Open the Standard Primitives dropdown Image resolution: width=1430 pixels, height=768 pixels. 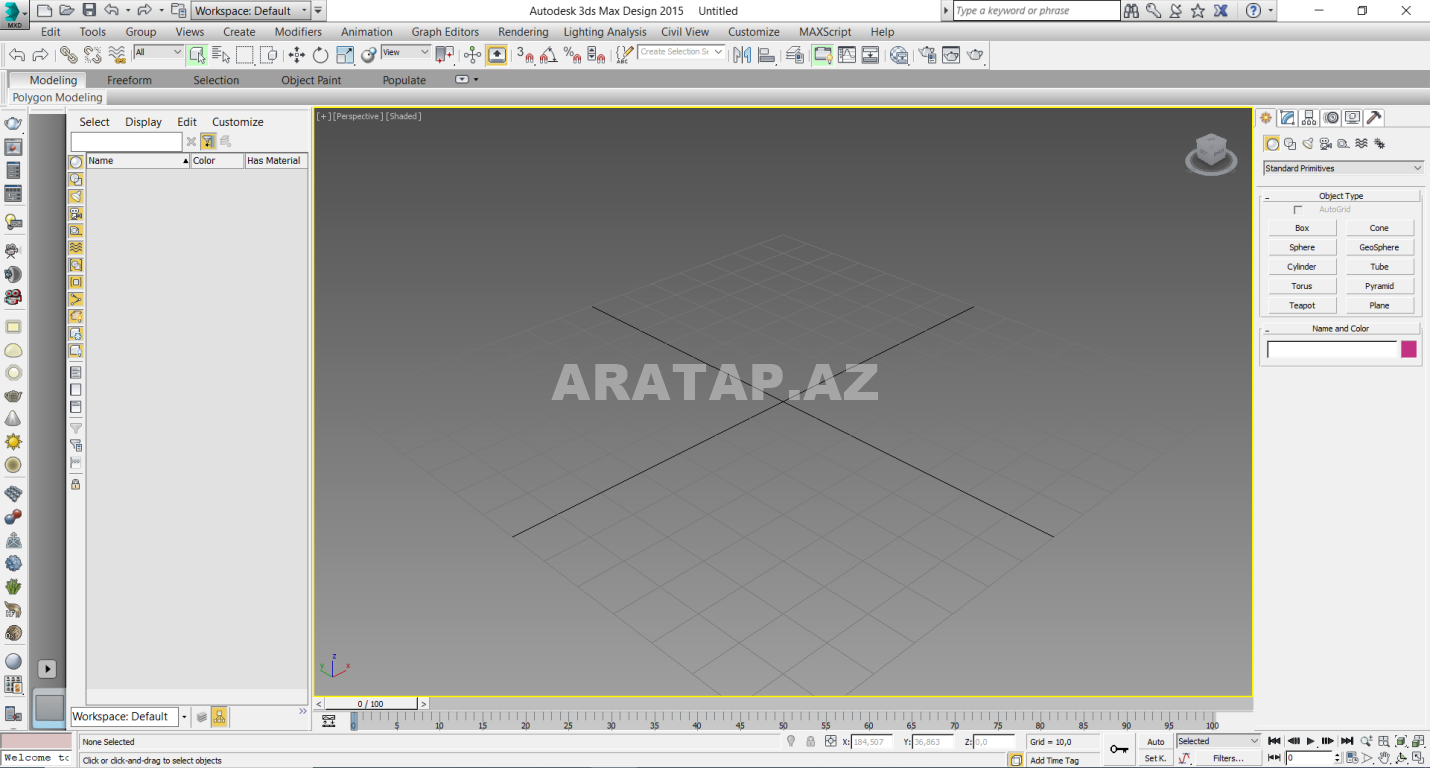click(1343, 168)
